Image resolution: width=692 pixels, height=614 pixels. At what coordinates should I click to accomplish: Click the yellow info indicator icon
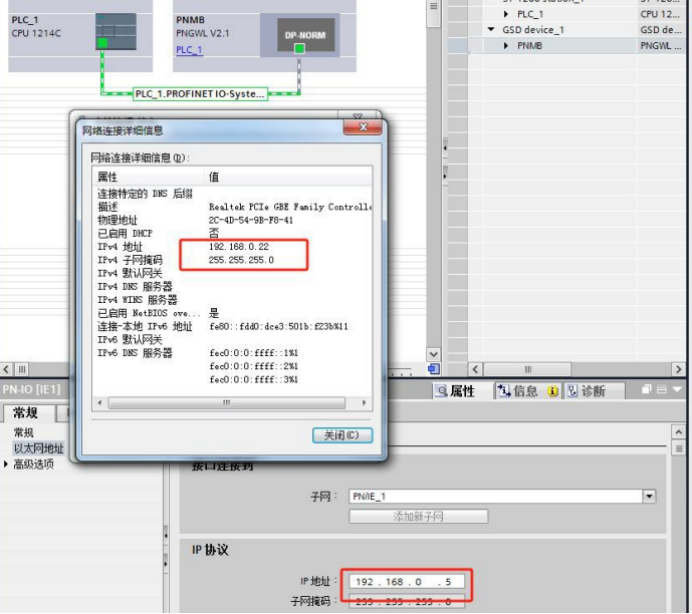pyautogui.click(x=553, y=391)
